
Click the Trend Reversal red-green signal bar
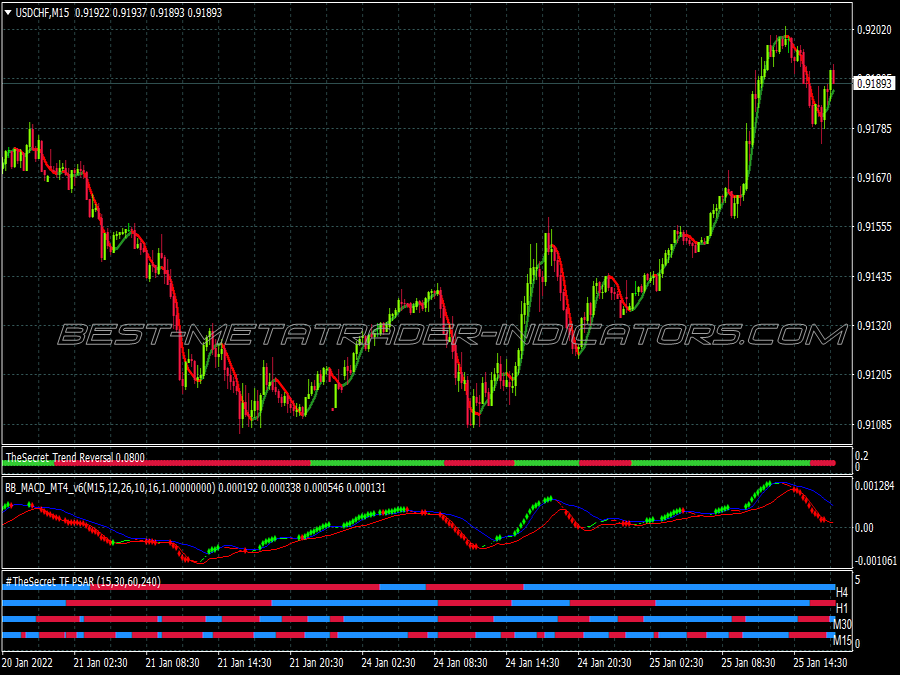coord(419,463)
